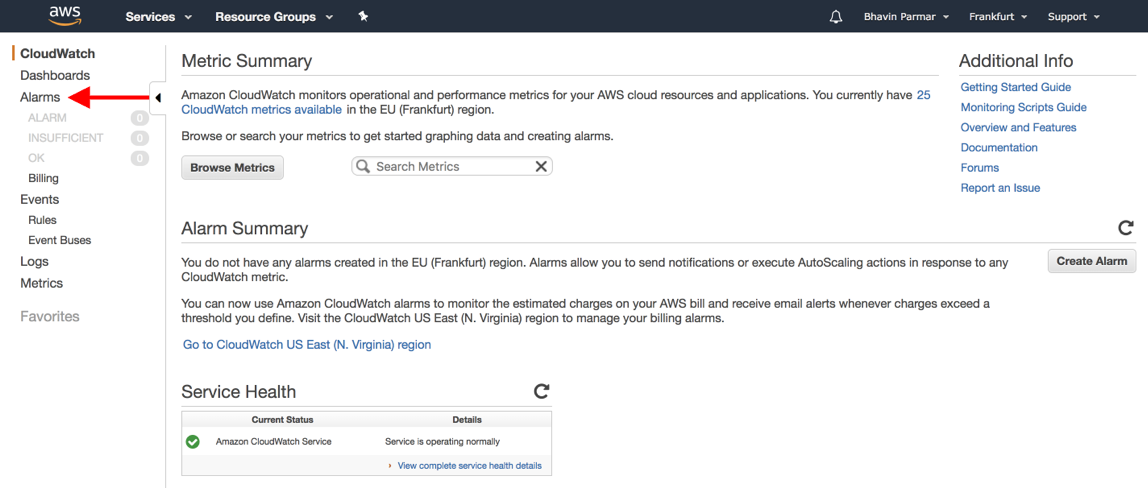Click the OK count badge showing 0
The width and height of the screenshot is (1148, 488).
(140, 158)
